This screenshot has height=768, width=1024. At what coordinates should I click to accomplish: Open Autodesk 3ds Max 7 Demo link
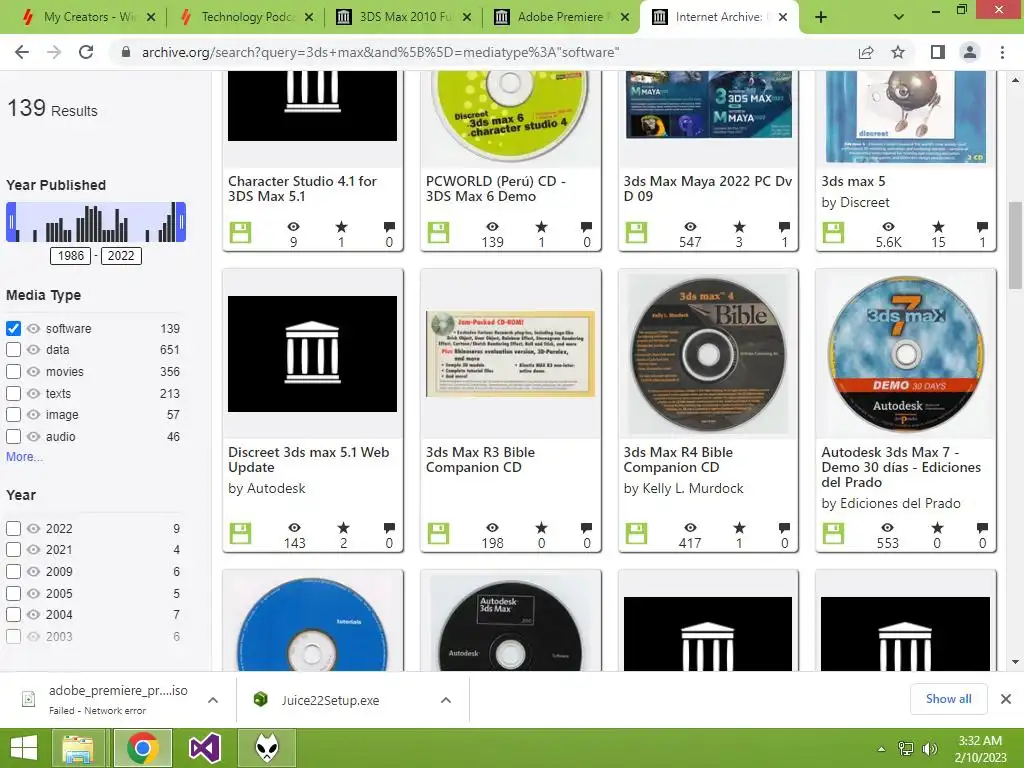click(x=901, y=467)
